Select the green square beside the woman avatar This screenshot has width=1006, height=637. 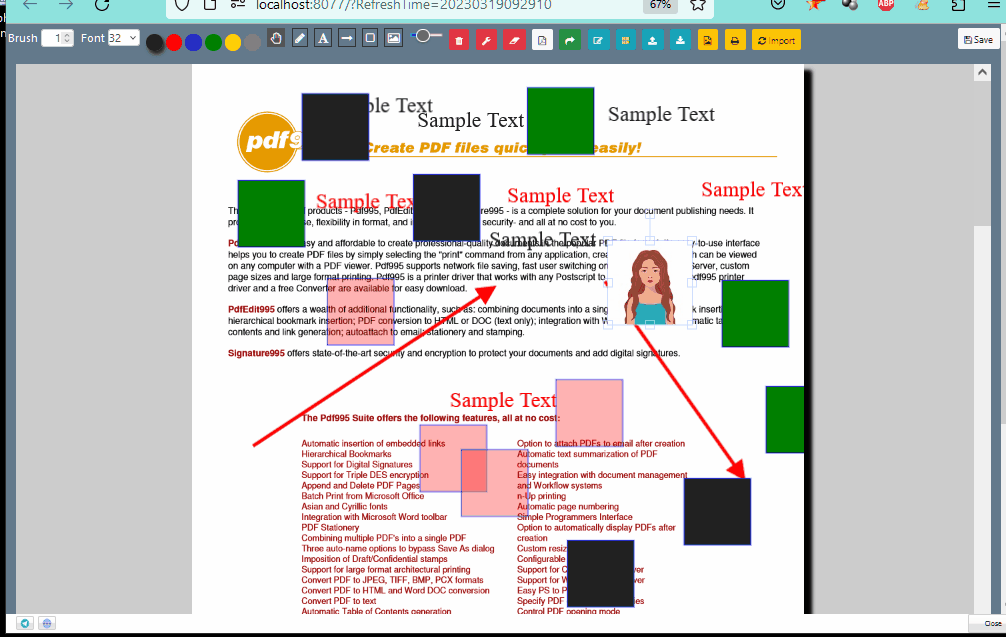click(x=755, y=314)
